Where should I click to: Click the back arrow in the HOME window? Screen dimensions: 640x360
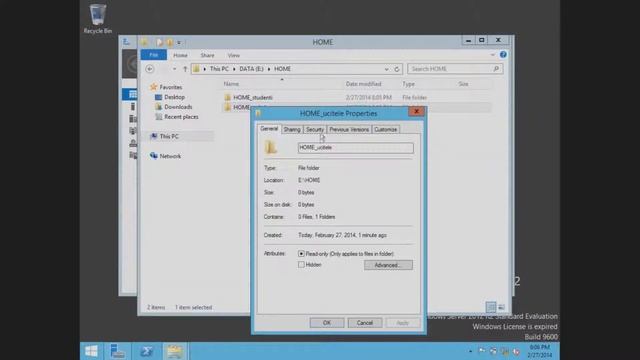point(150,69)
